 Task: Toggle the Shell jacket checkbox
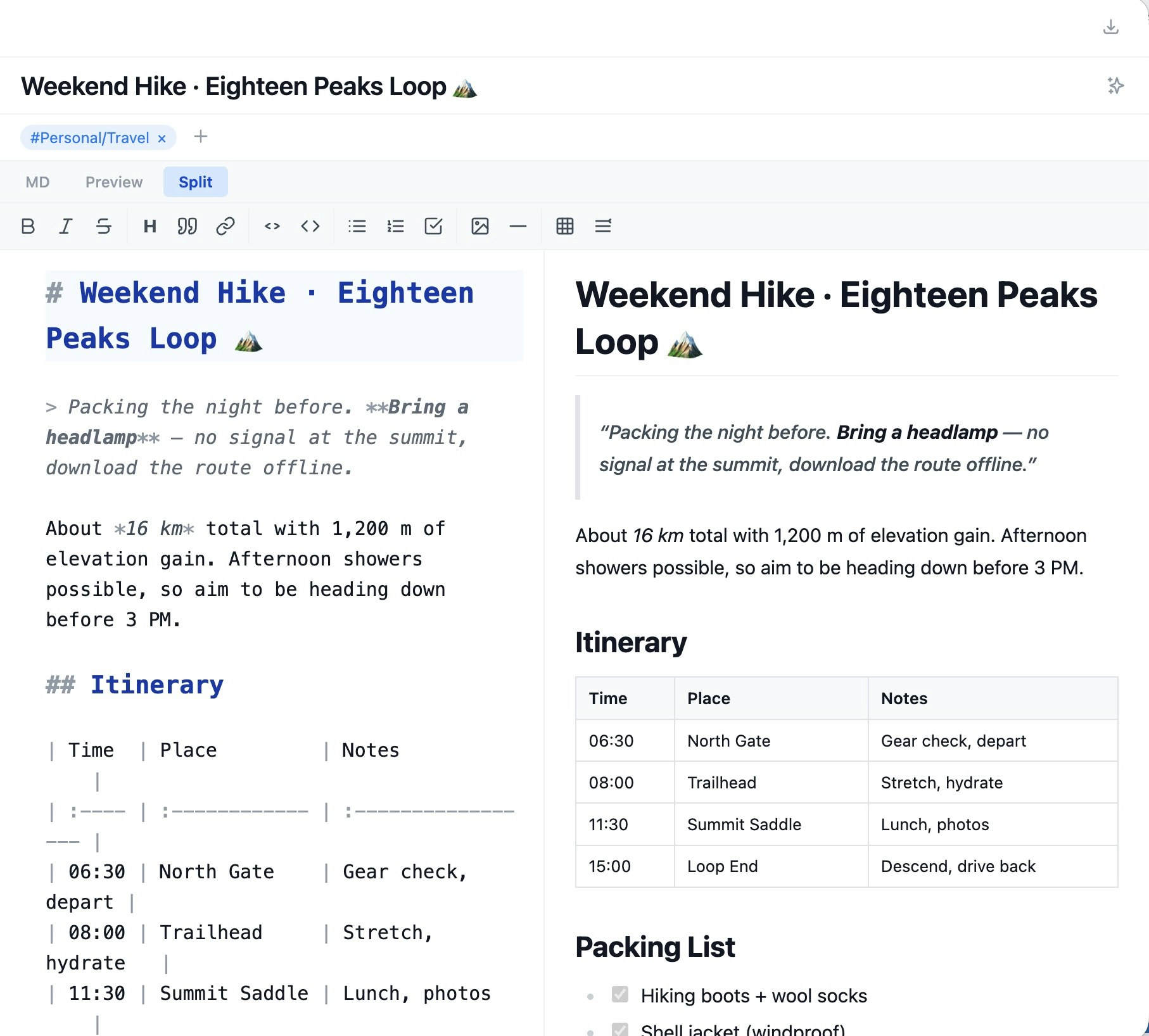click(x=620, y=1030)
